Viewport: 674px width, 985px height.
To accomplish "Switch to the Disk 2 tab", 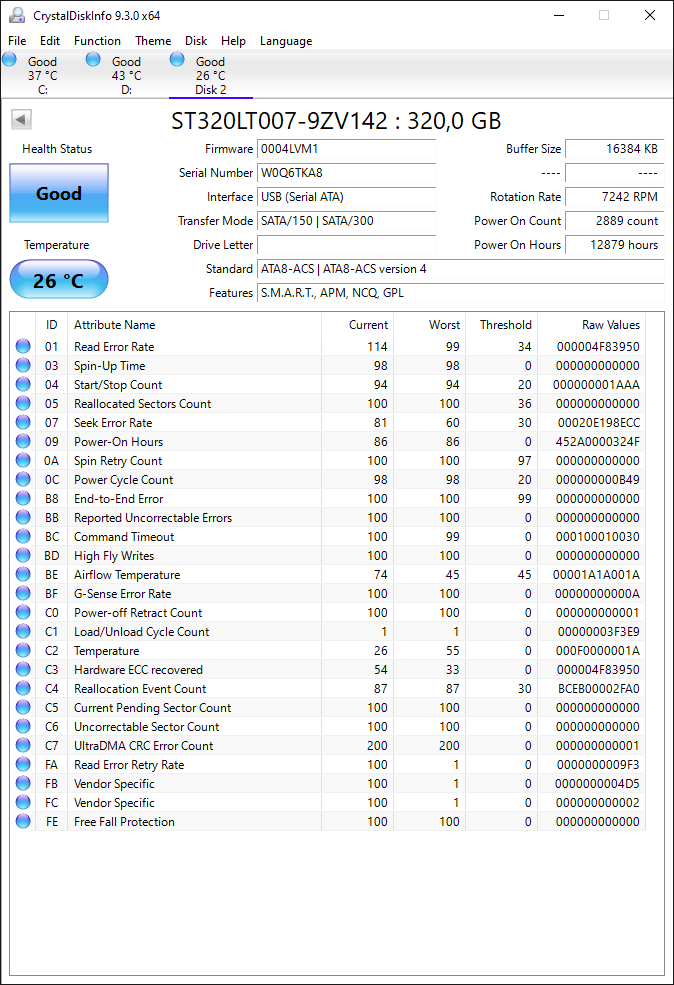I will coord(210,75).
